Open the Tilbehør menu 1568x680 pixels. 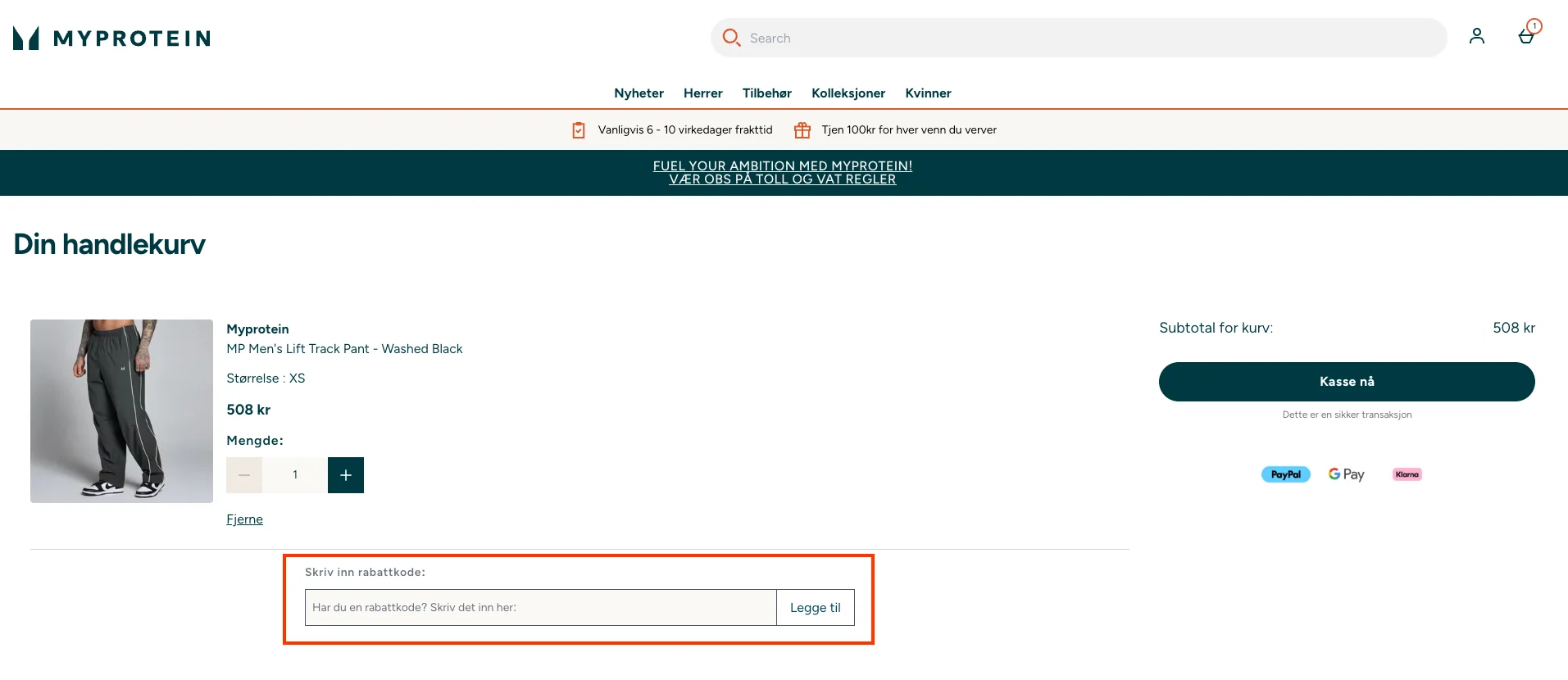click(767, 93)
